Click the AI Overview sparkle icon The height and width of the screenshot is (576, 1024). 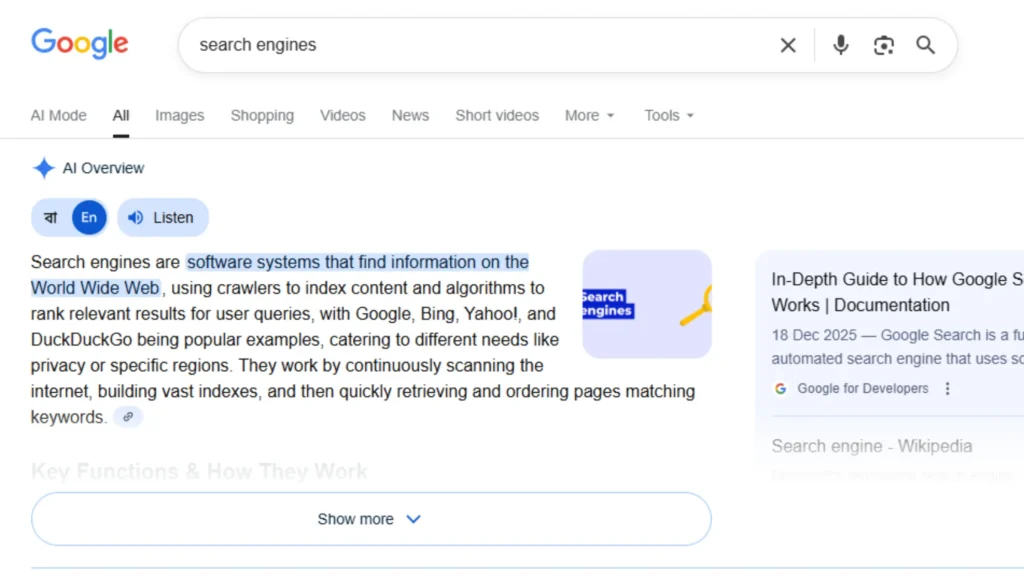pos(44,168)
